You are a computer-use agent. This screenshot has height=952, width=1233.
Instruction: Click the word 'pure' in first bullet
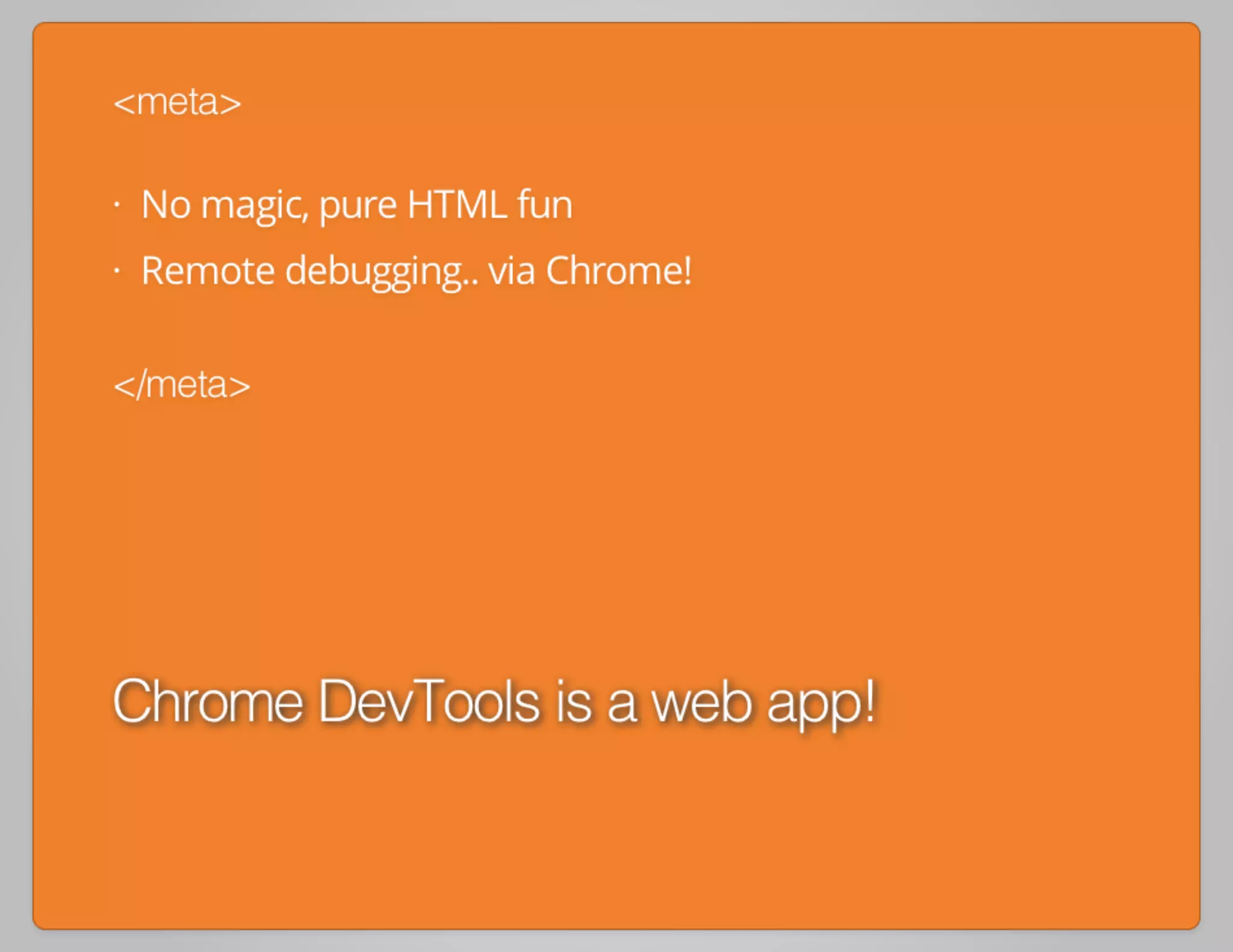tap(358, 206)
